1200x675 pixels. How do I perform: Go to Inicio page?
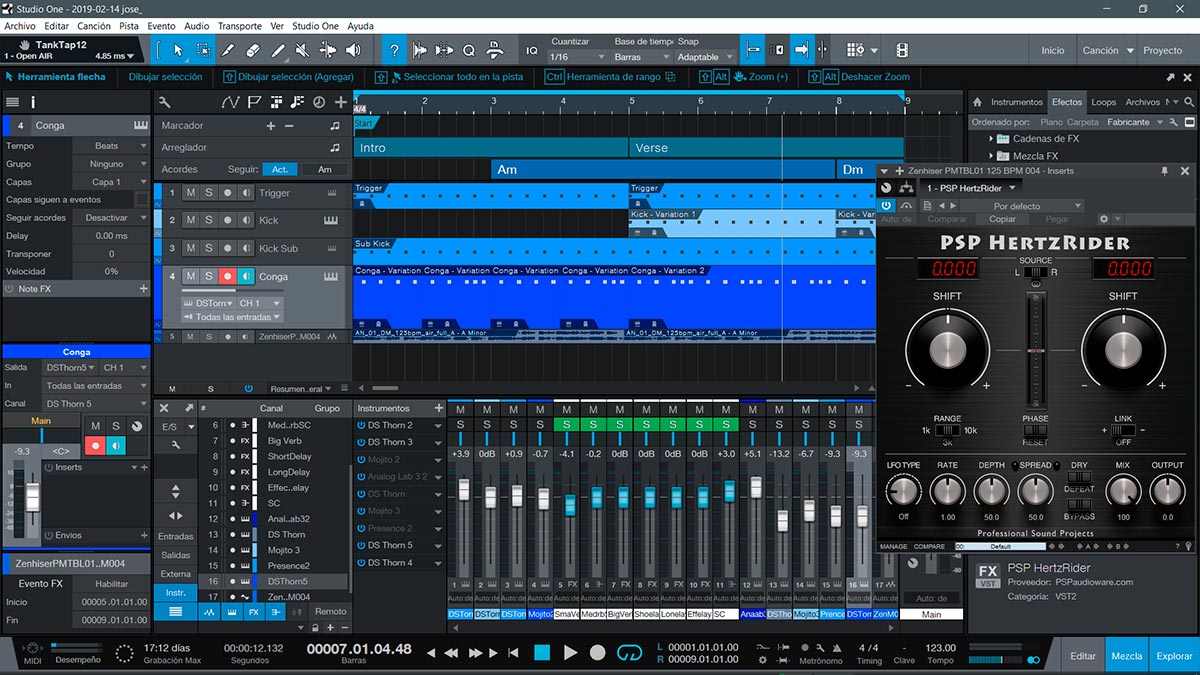tap(1053, 50)
